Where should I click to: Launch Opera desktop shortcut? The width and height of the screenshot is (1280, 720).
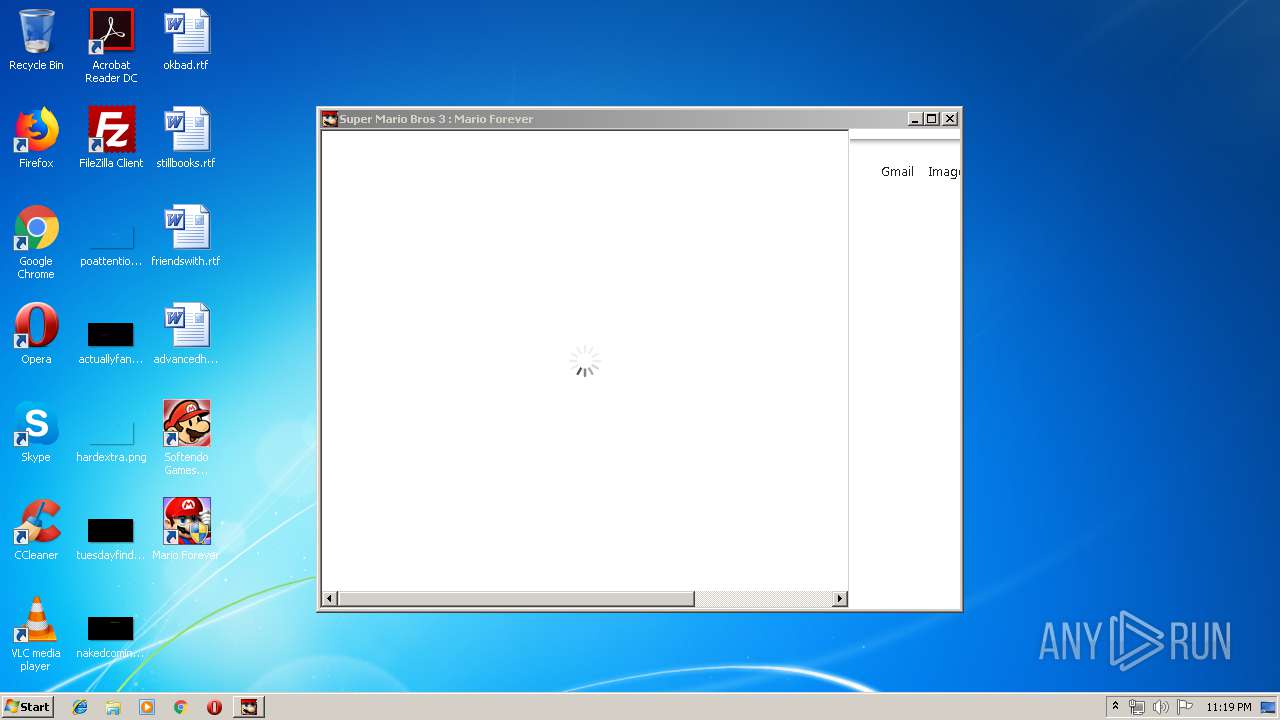pos(36,334)
